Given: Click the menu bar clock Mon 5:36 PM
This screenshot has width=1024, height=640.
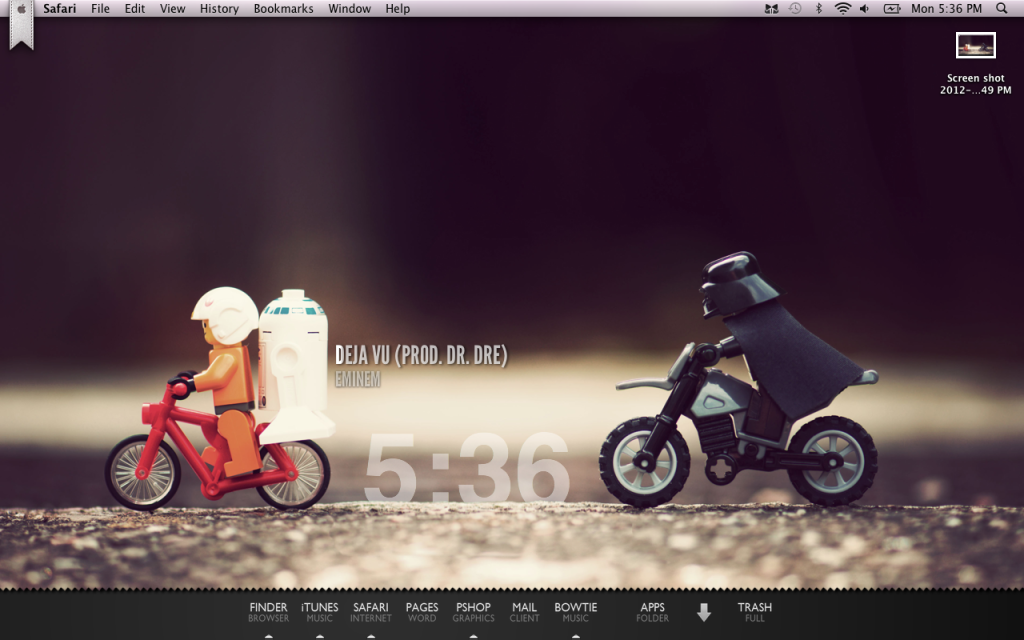Looking at the screenshot, I should 946,8.
